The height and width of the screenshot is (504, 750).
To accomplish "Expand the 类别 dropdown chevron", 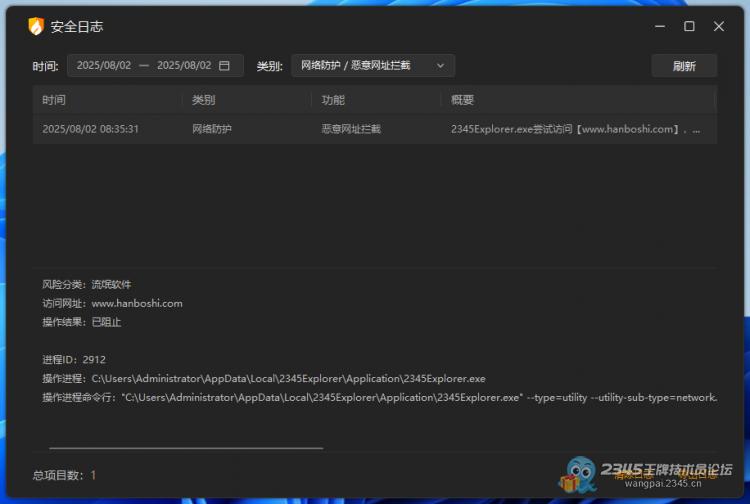I will coord(441,66).
